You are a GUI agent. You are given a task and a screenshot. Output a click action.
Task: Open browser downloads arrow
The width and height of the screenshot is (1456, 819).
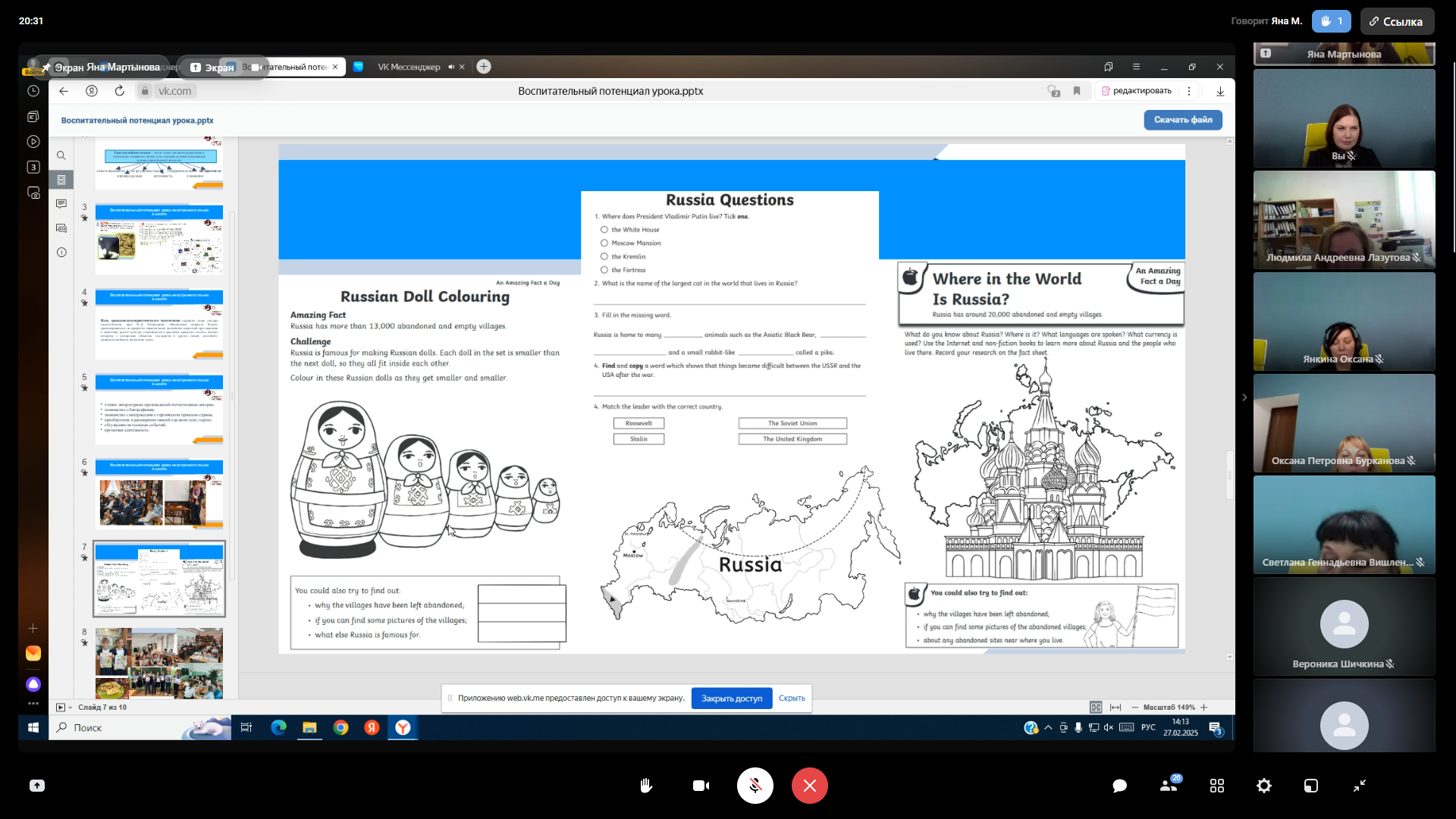pyautogui.click(x=1220, y=91)
